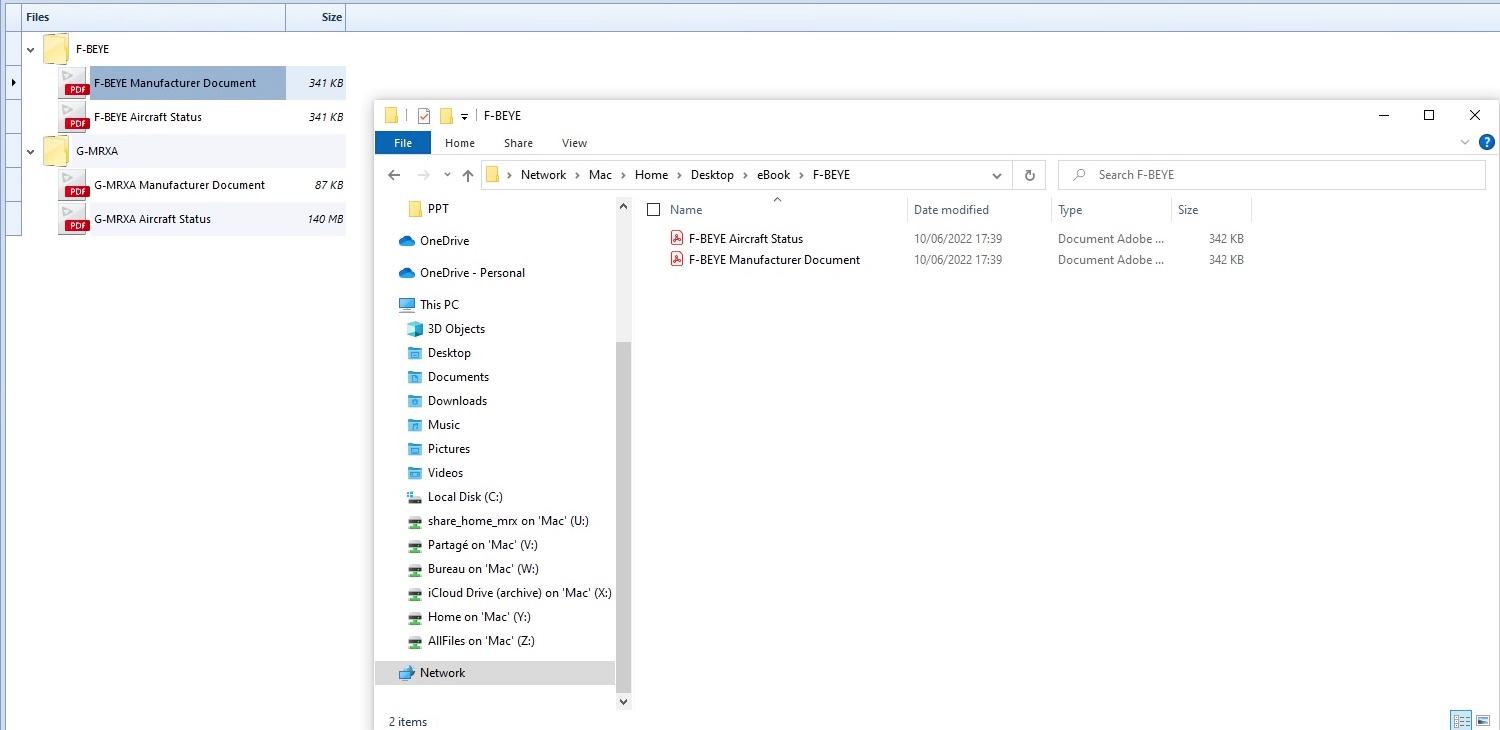This screenshot has height=730, width=1500.
Task: Open Explorer Help with the question mark icon
Action: (1486, 143)
